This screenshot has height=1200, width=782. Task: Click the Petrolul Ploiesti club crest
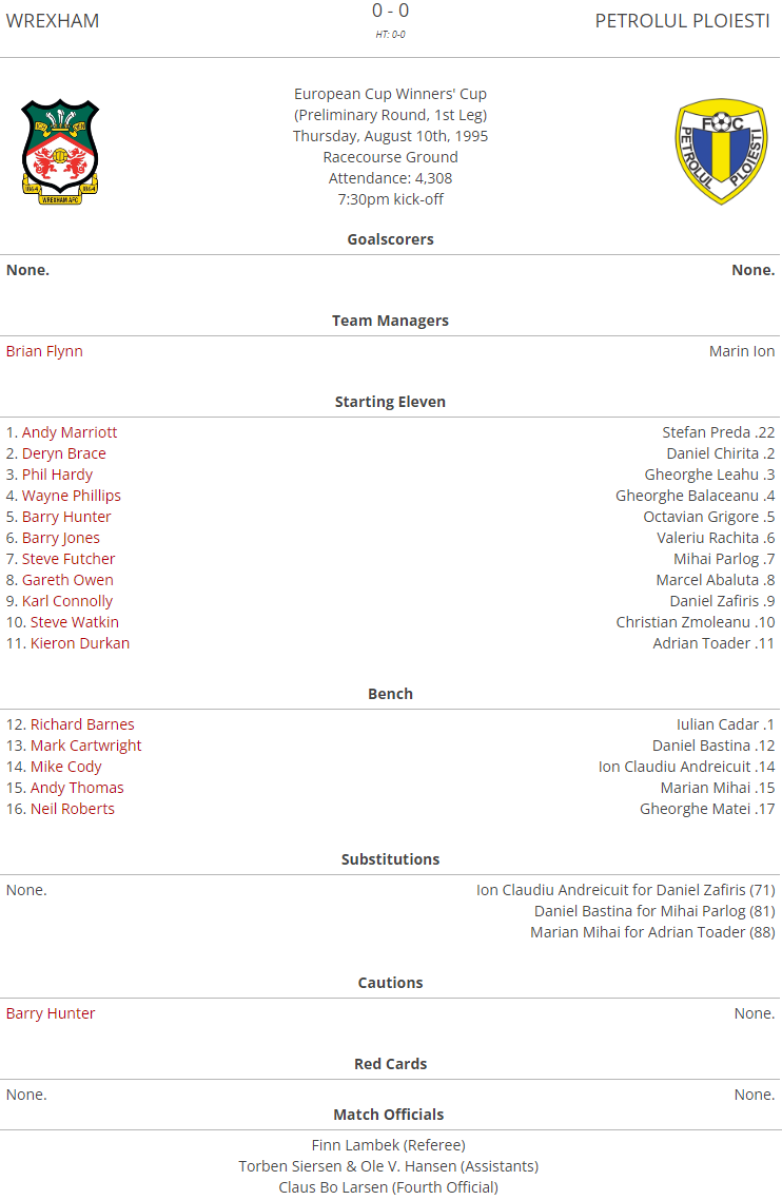pyautogui.click(x=720, y=151)
